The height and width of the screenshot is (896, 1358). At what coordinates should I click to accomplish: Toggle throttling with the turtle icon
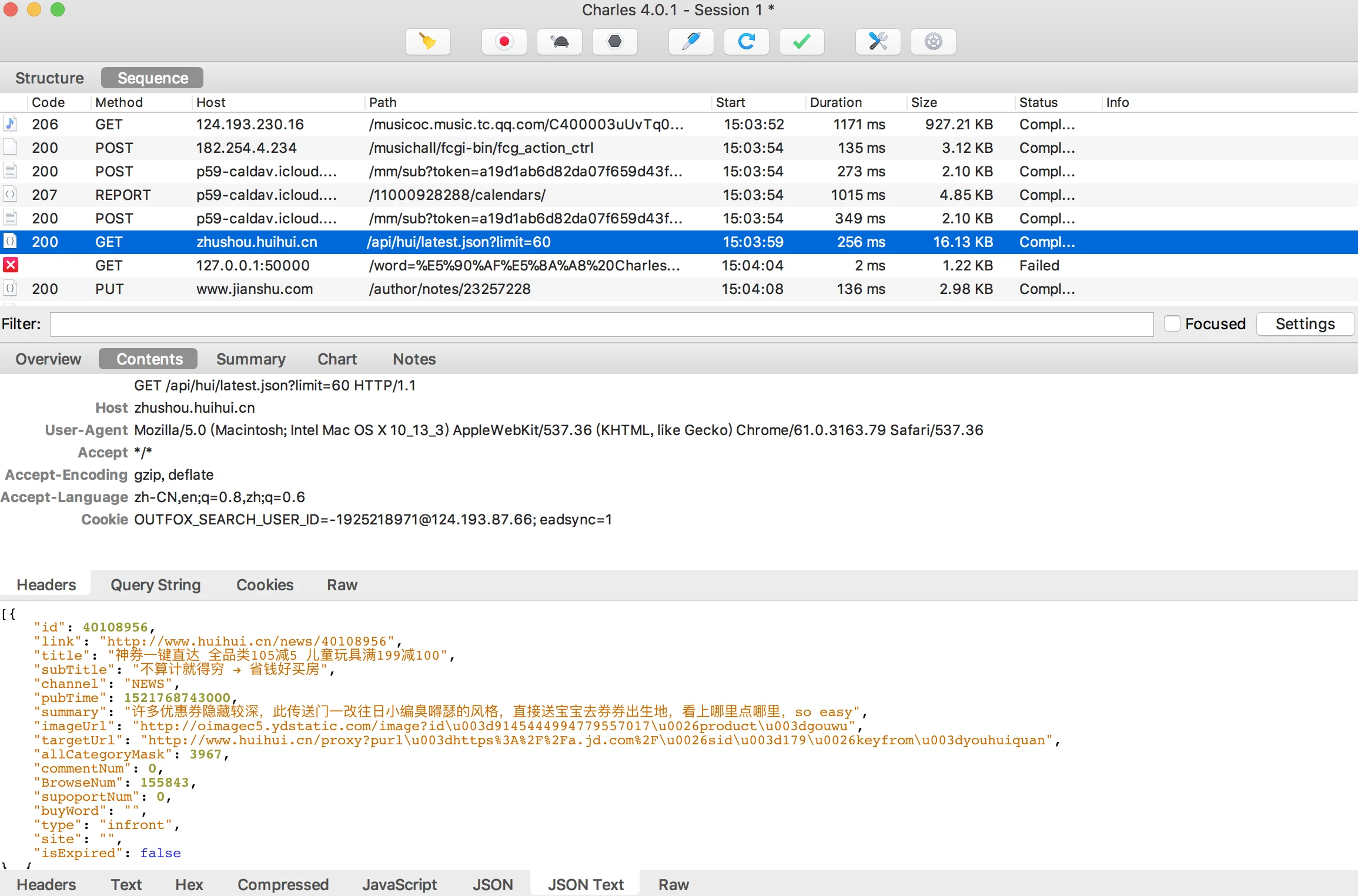[x=559, y=42]
